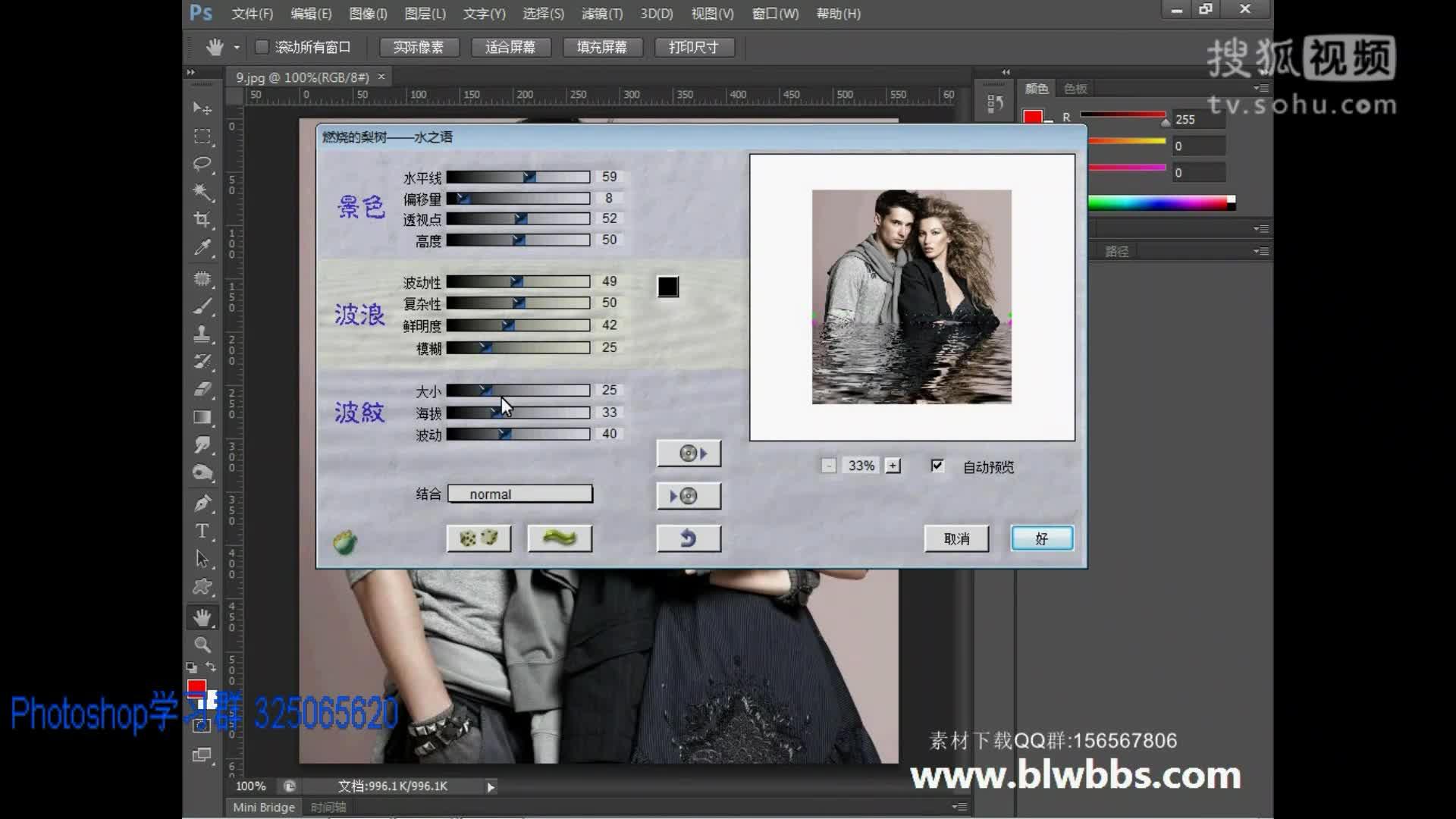Viewport: 1456px width, 819px height.
Task: Click the black wave color swatch
Action: 668,287
